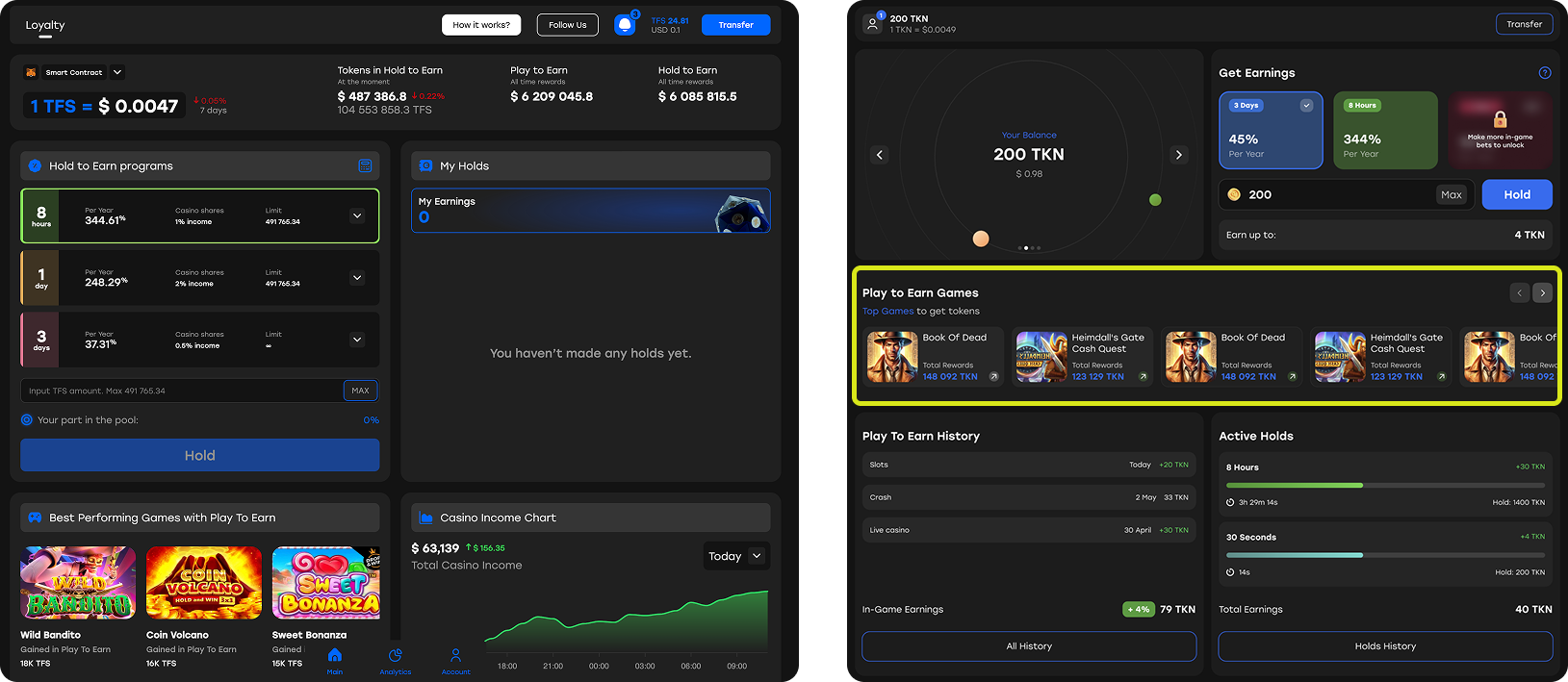
Task: Select the 3 Days 45% plan checkbox
Action: click(1306, 106)
